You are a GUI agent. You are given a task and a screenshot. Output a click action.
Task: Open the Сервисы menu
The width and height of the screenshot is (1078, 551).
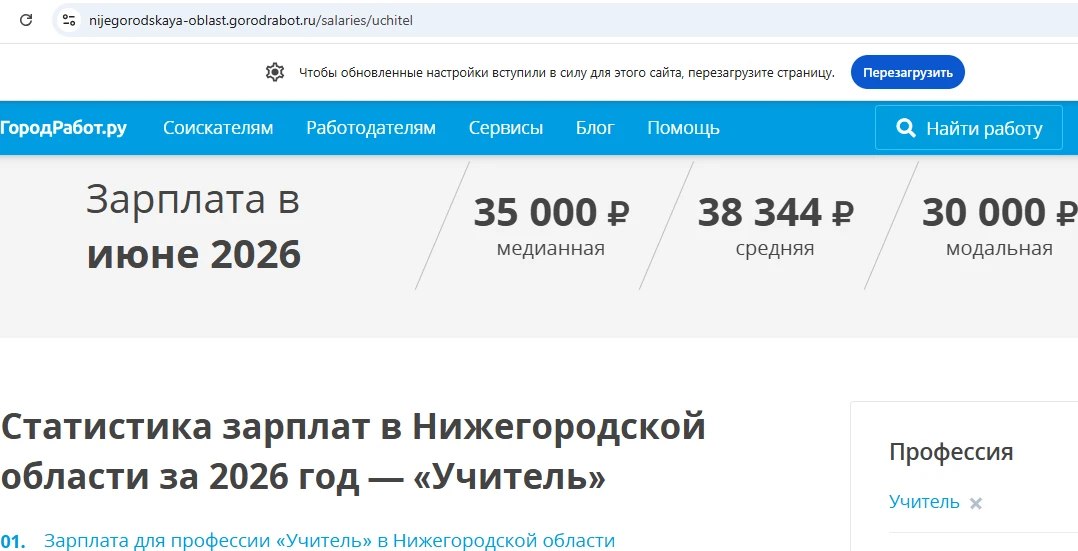(x=505, y=128)
